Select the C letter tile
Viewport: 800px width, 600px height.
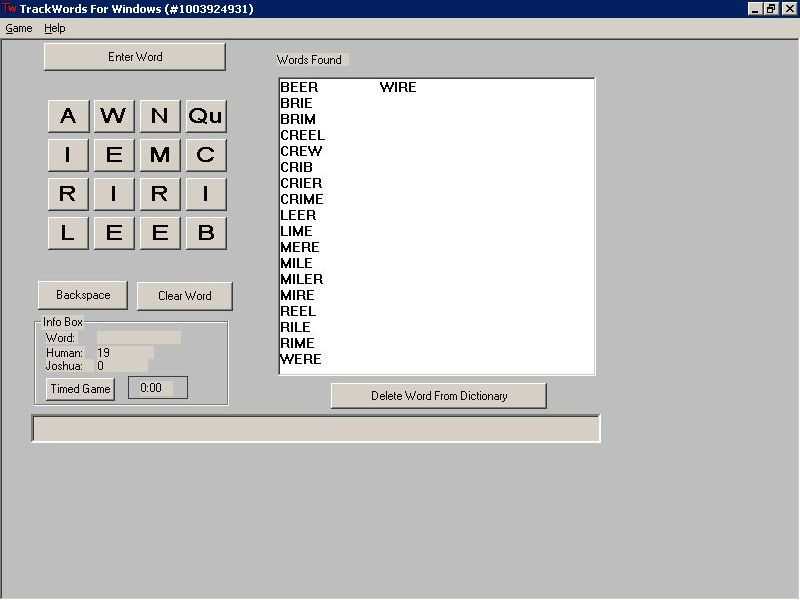[x=205, y=155]
